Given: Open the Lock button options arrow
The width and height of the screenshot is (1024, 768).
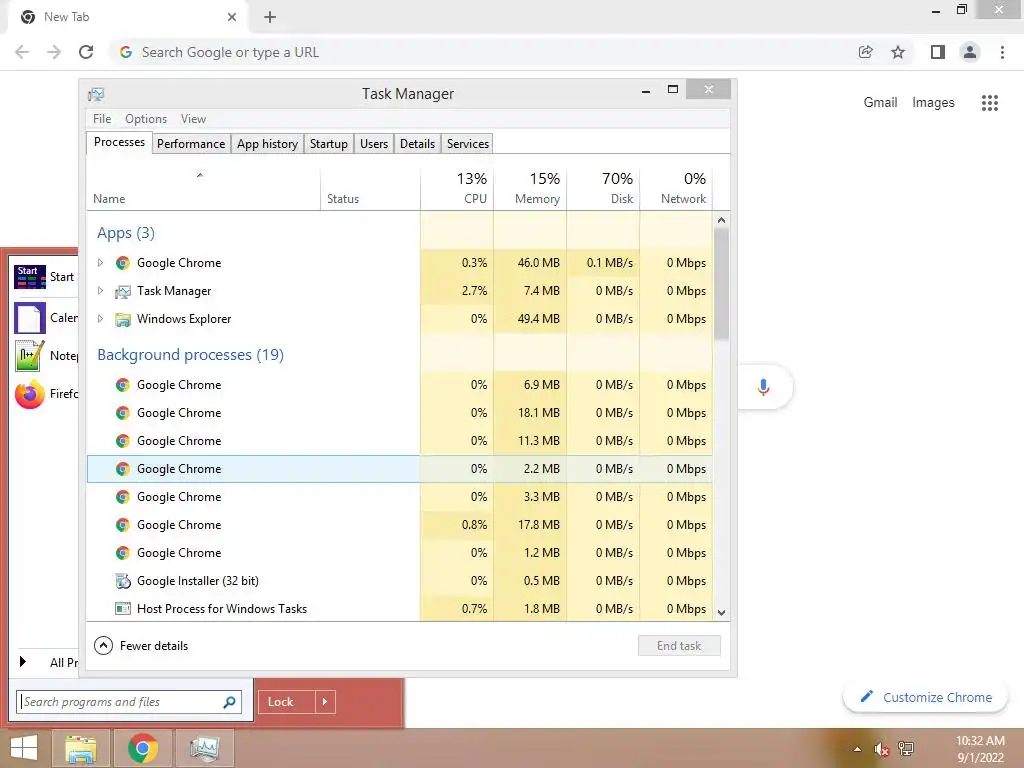Looking at the screenshot, I should 325,702.
